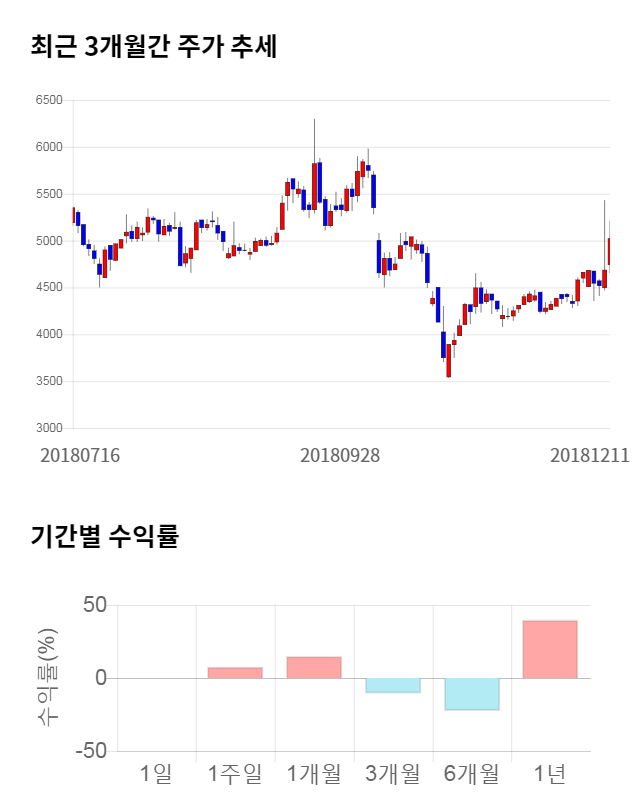Click the 1년 x-axis label
The image size is (640, 810).
coord(550,774)
